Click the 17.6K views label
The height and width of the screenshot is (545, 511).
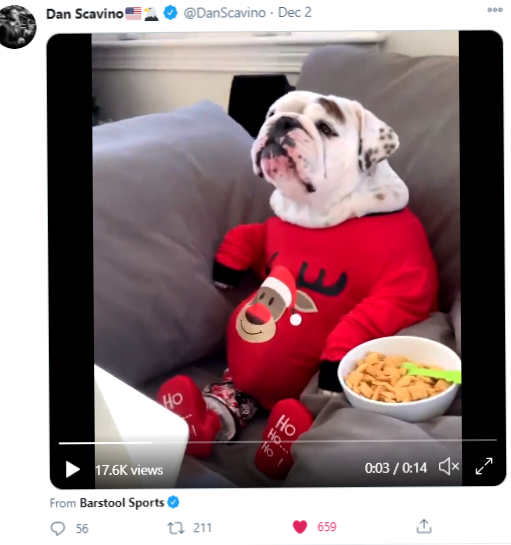pos(129,470)
